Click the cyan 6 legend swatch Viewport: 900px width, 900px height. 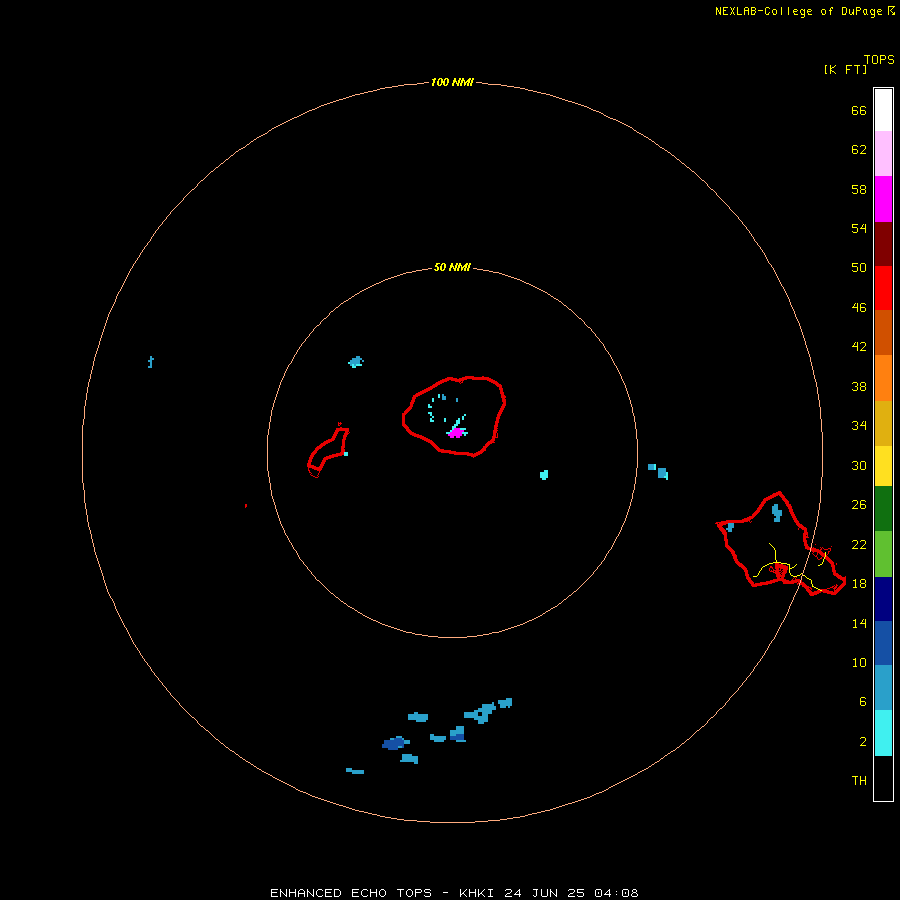point(883,733)
